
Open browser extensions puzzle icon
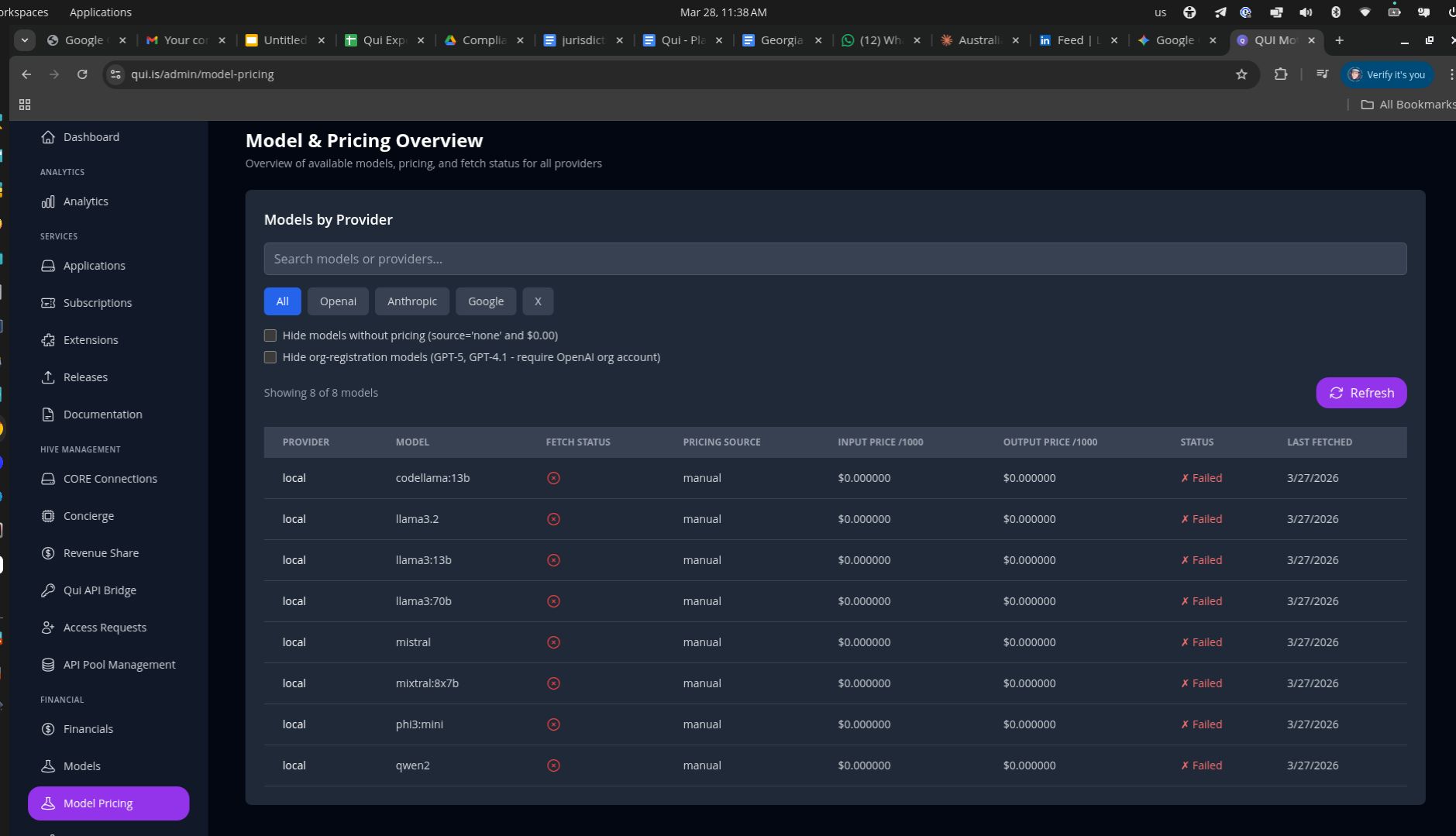(1280, 74)
